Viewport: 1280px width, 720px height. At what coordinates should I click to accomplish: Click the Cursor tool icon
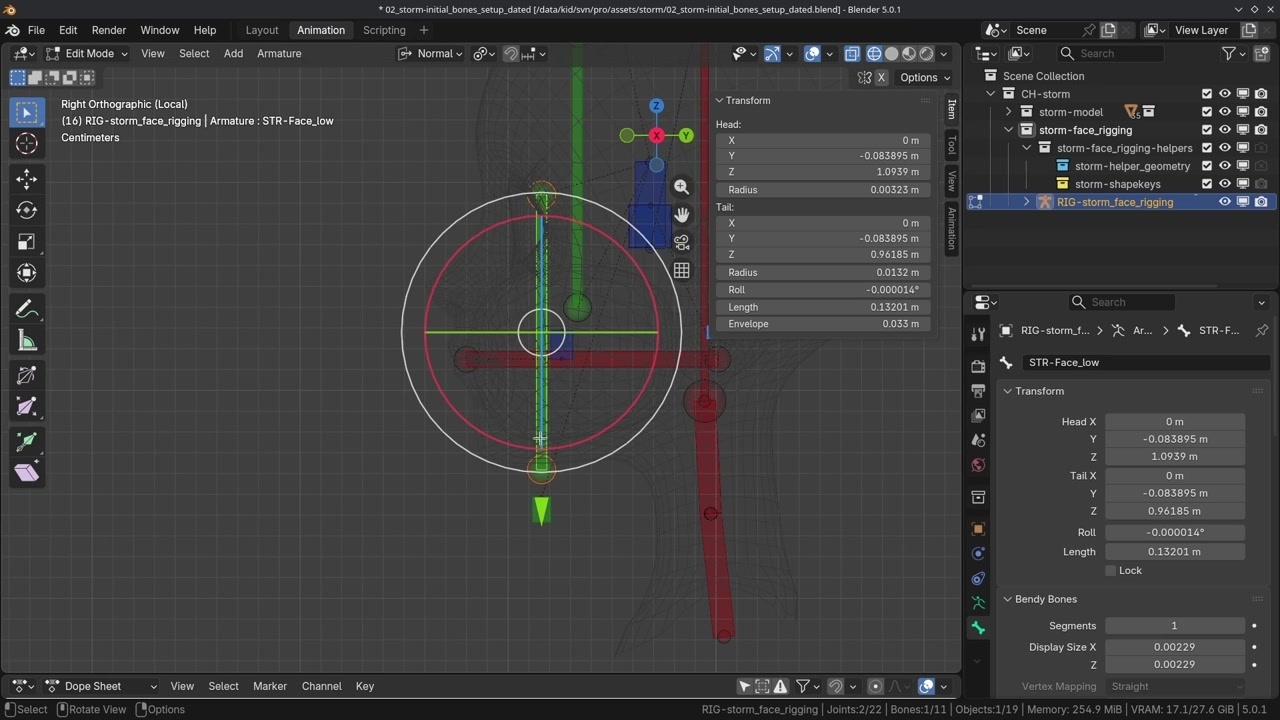pos(27,144)
